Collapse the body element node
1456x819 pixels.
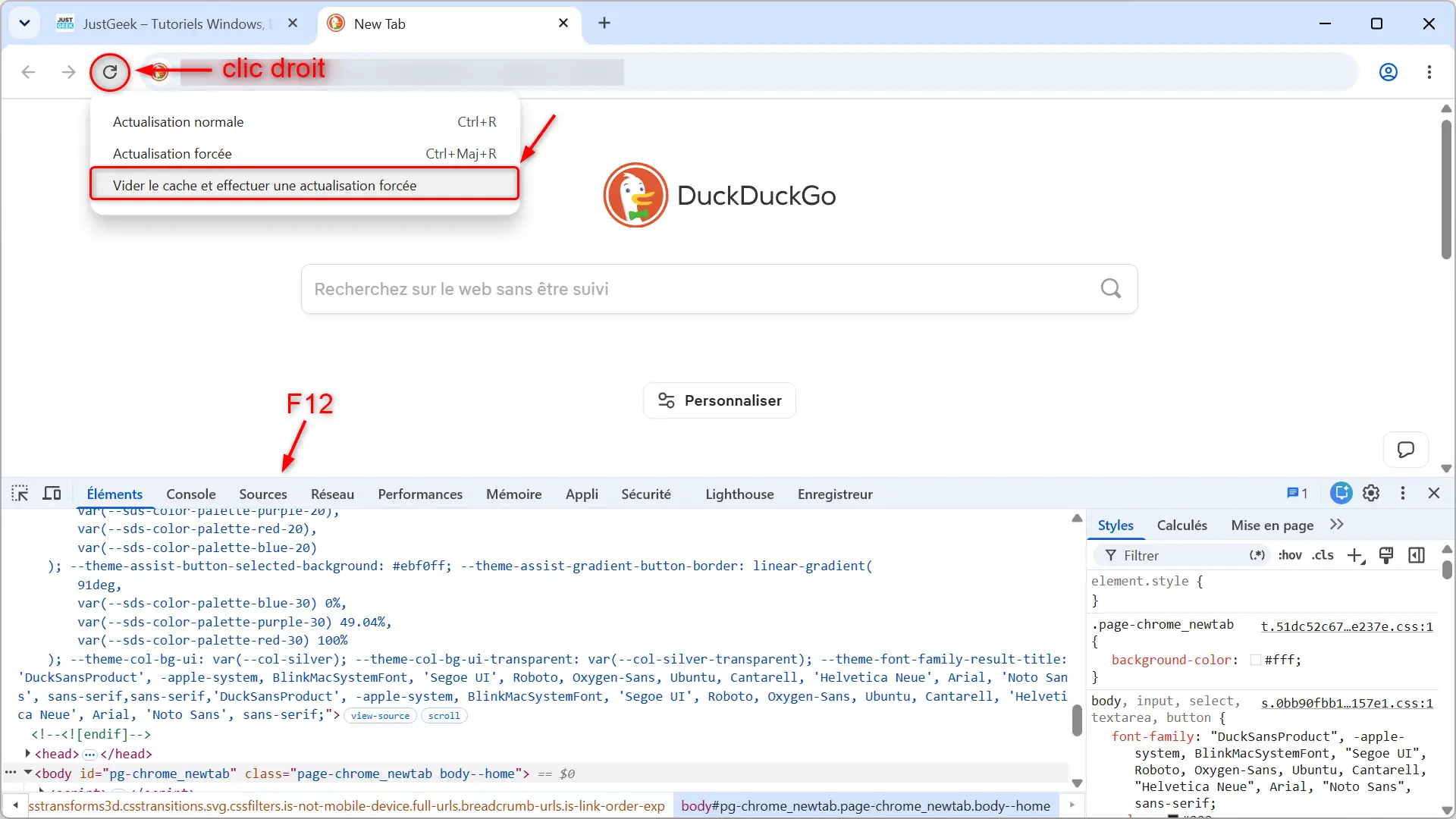pos(28,773)
